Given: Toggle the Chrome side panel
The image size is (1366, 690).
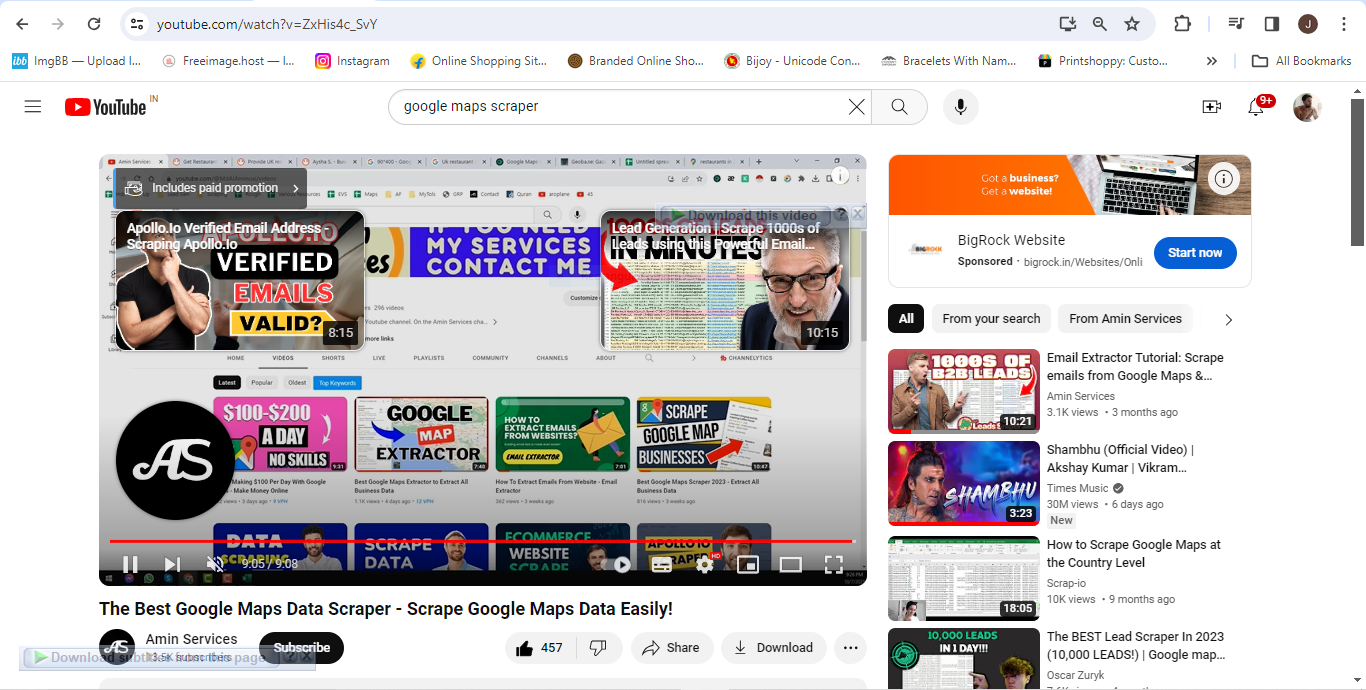Looking at the screenshot, I should pos(1272,24).
